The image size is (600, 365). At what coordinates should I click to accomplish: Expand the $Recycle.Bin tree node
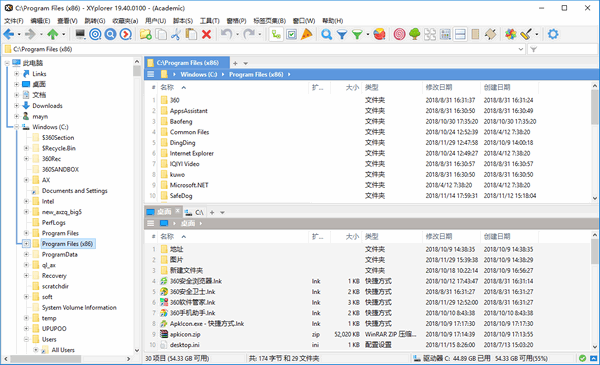tap(26, 148)
